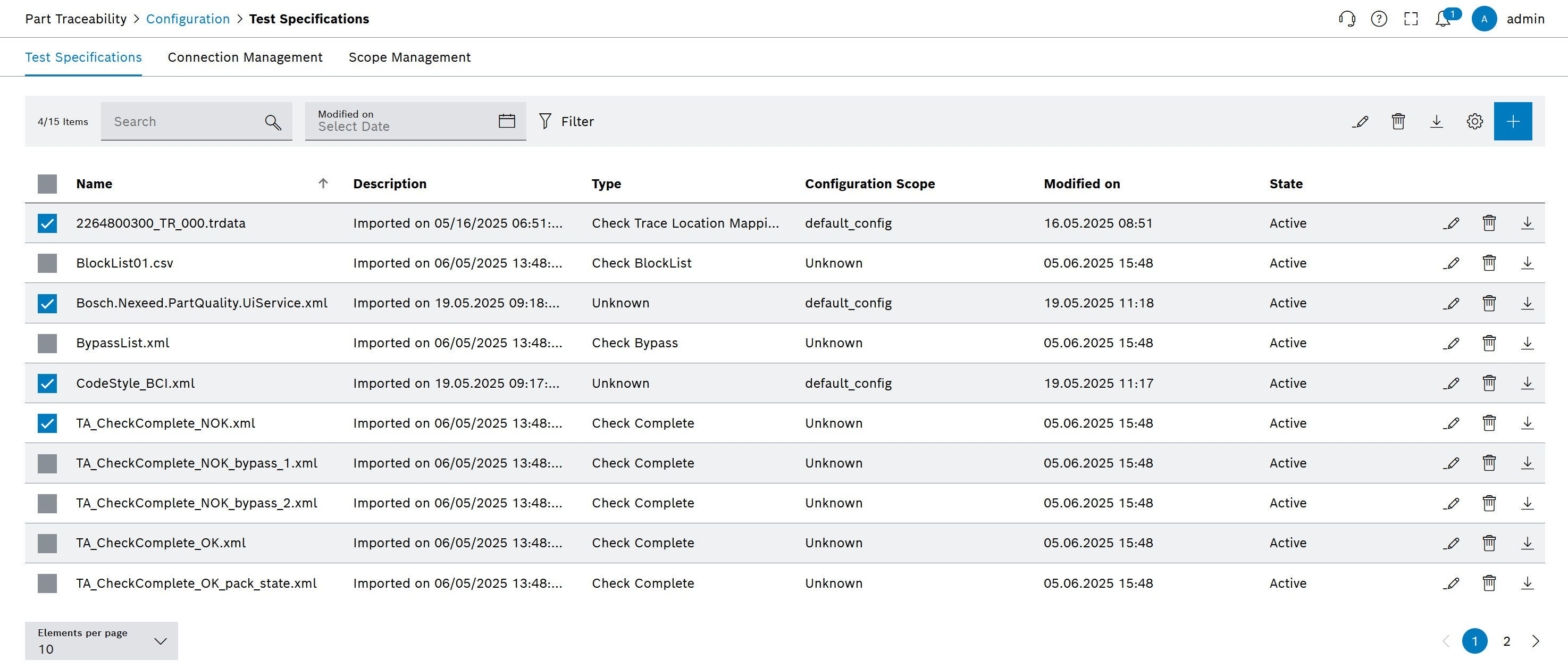The width and height of the screenshot is (1568, 667).
Task: Click the admin username label
Action: 1525,19
